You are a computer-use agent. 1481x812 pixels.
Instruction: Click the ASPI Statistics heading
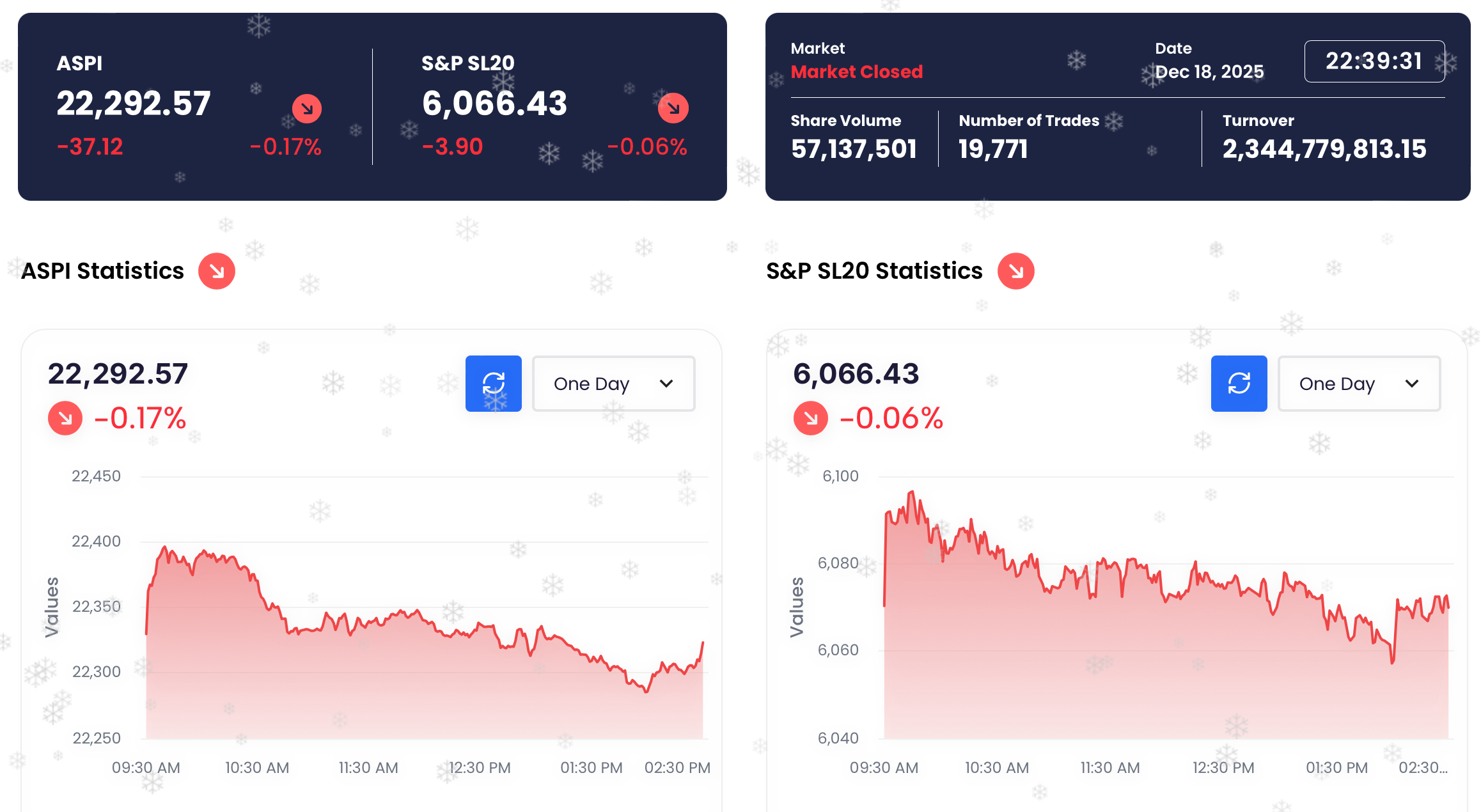tap(103, 271)
